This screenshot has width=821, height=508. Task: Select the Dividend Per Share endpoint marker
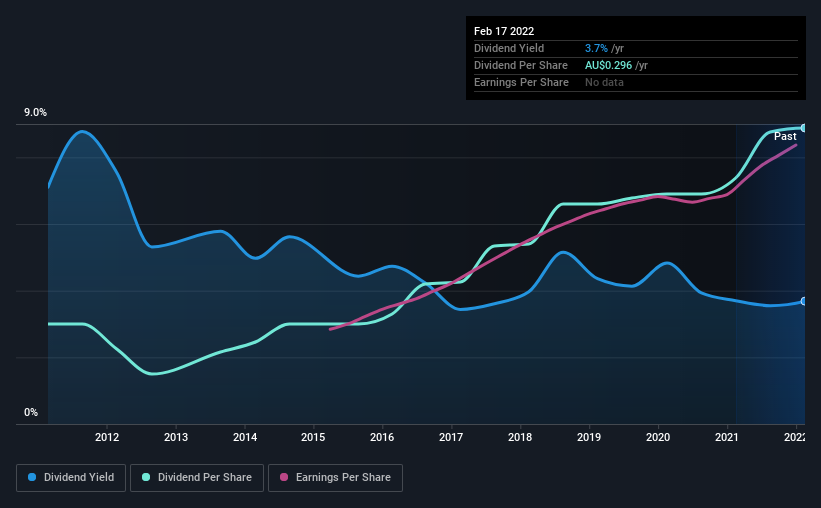click(x=804, y=128)
